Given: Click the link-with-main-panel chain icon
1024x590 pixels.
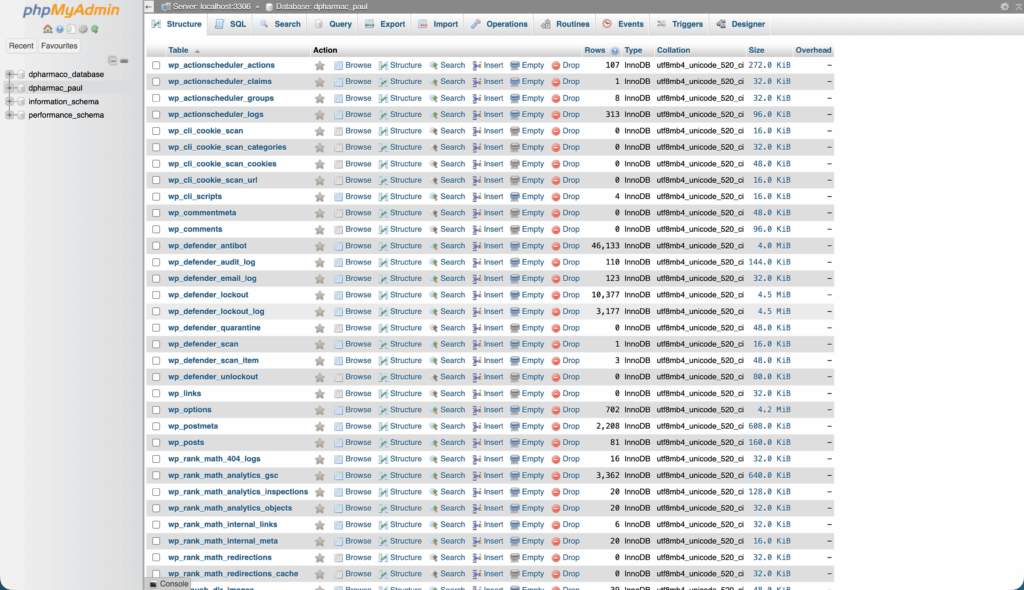Looking at the screenshot, I should click(126, 61).
